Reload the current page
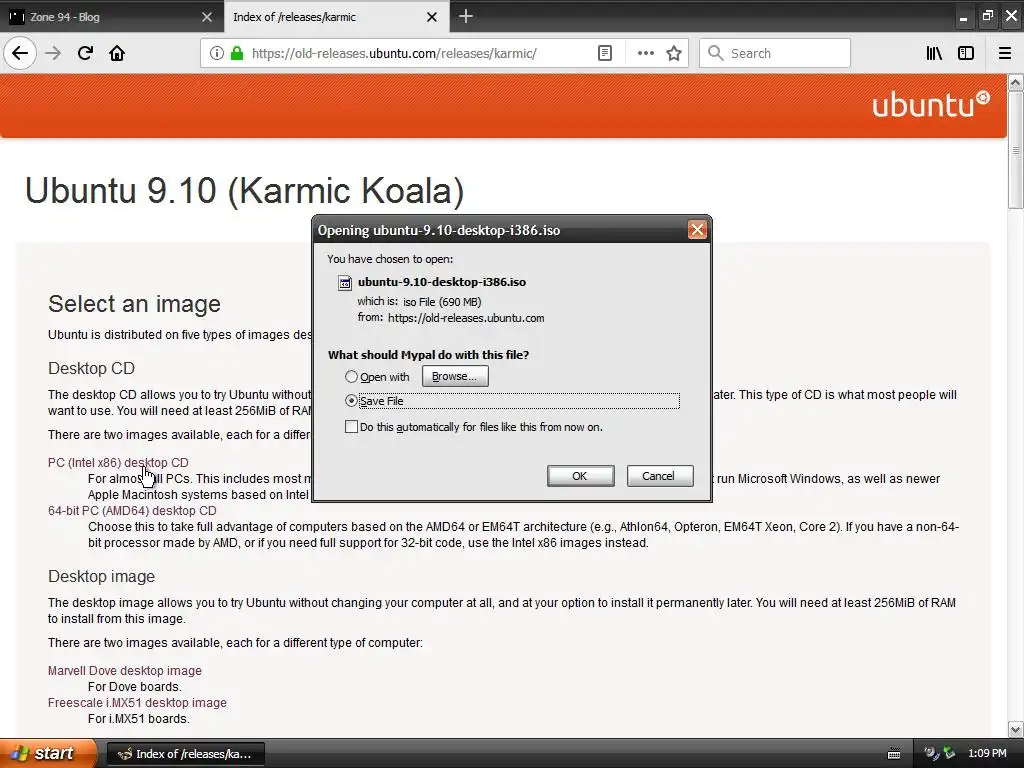 [x=85, y=53]
